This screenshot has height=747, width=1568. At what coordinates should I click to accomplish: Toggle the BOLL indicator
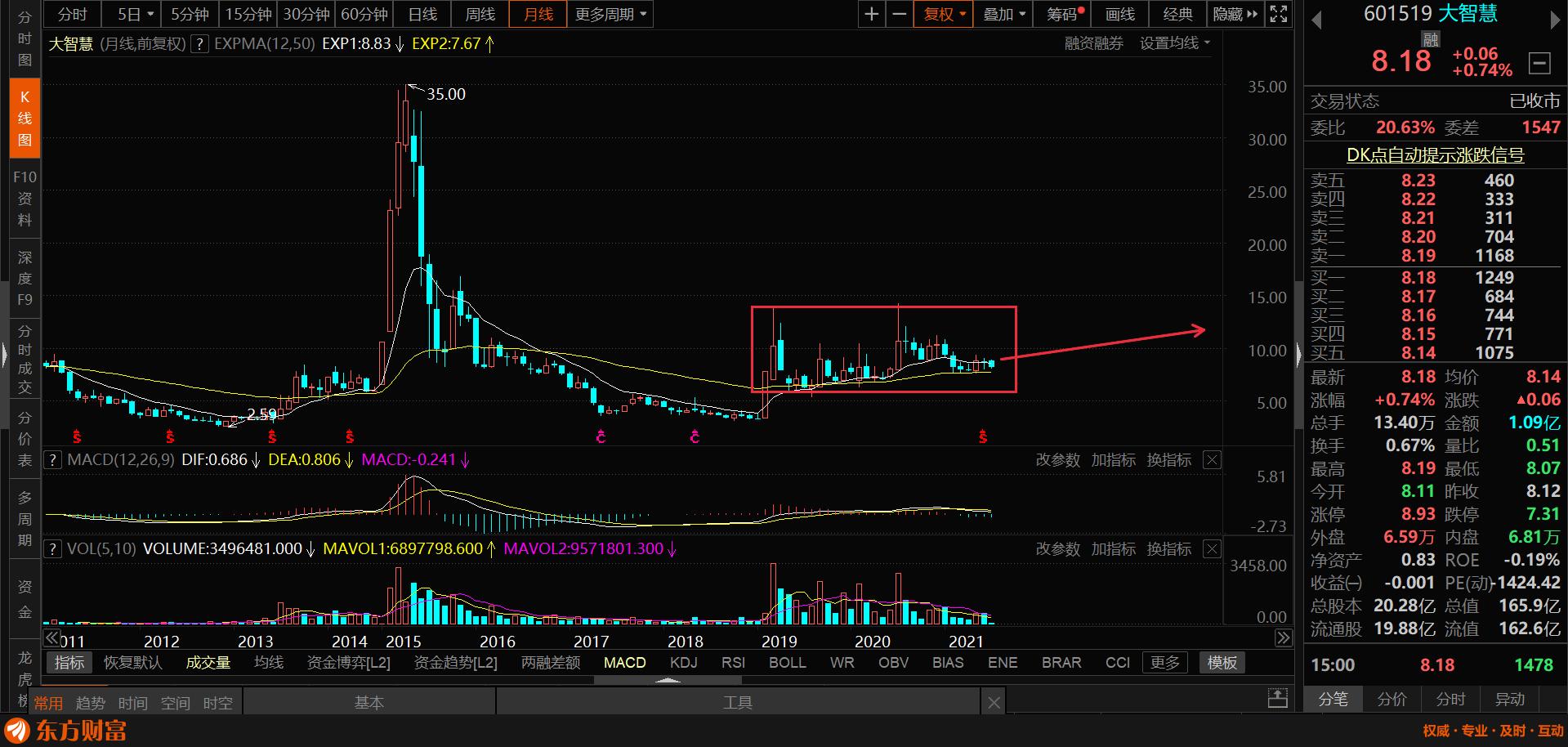(788, 663)
